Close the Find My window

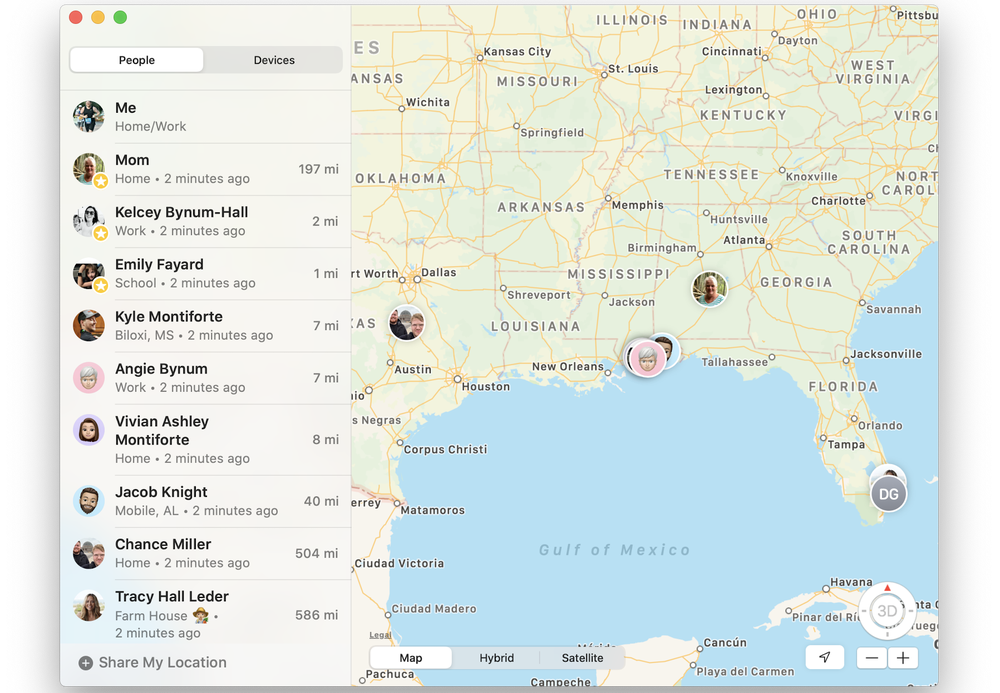[x=76, y=18]
